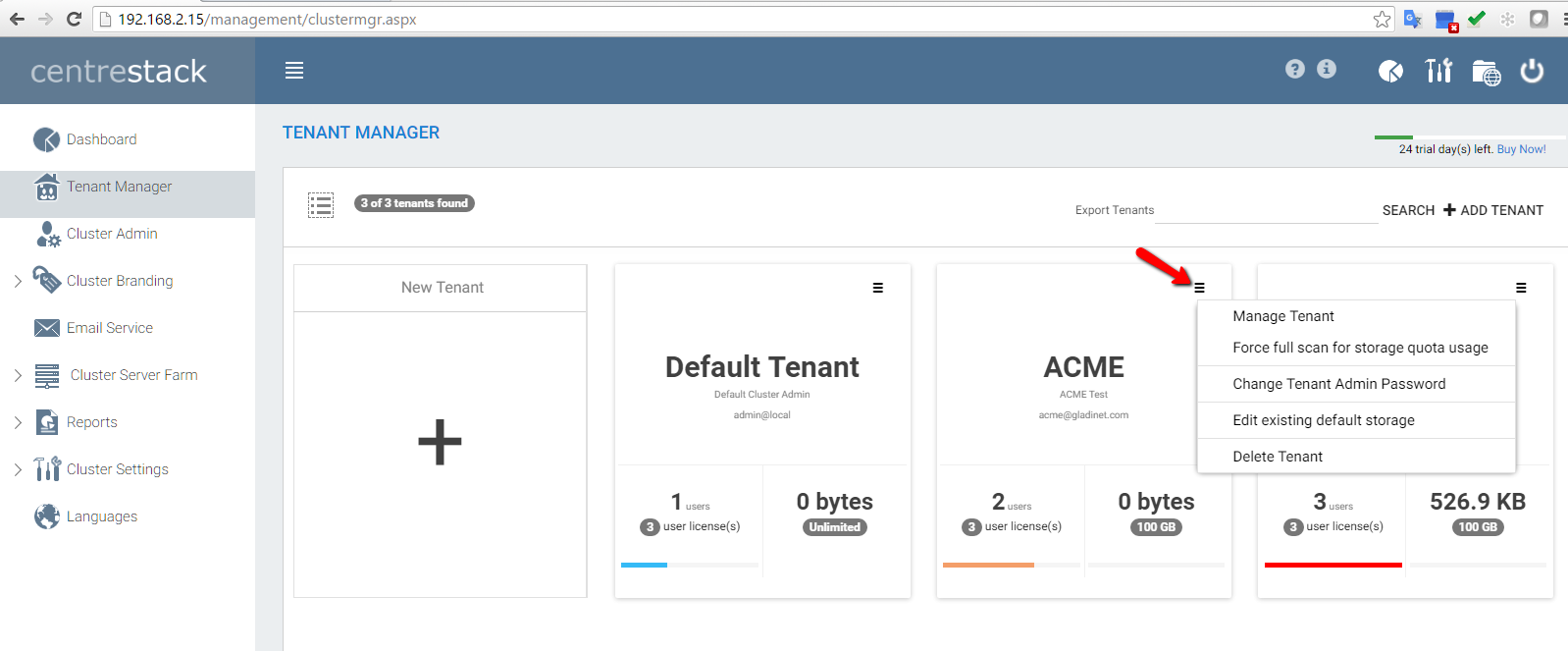This screenshot has width=1568, height=651.
Task: Expand the Cluster Settings section
Action: click(x=18, y=469)
